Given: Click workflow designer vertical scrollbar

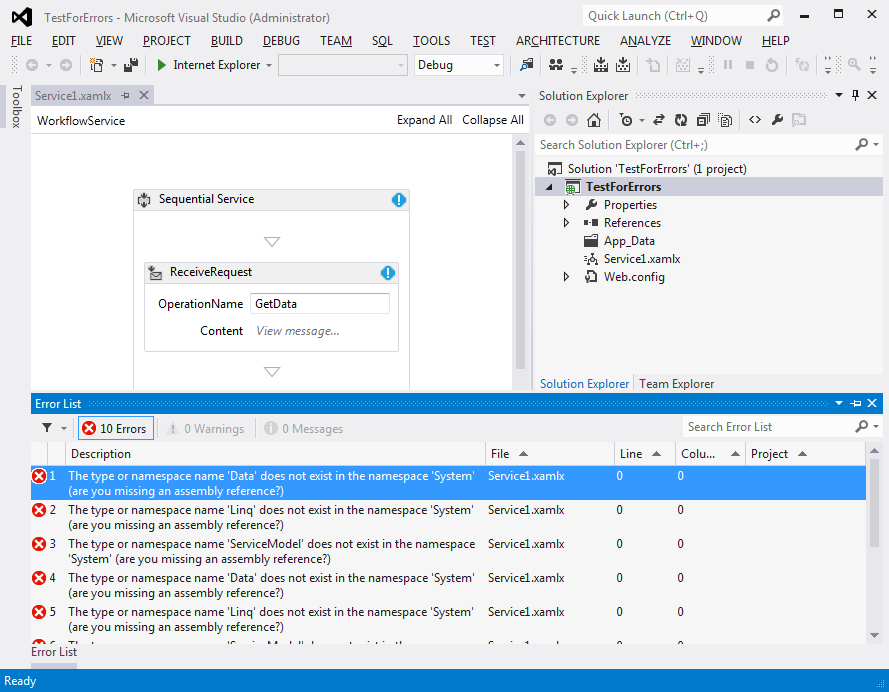Looking at the screenshot, I should tap(520, 261).
